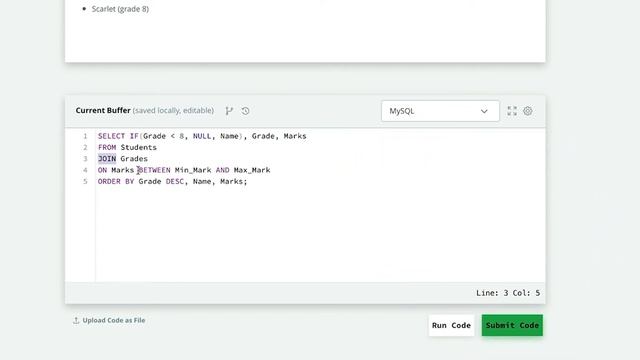The width and height of the screenshot is (640, 360).
Task: Click the BETWEEN keyword on line 4
Action: tap(155, 170)
